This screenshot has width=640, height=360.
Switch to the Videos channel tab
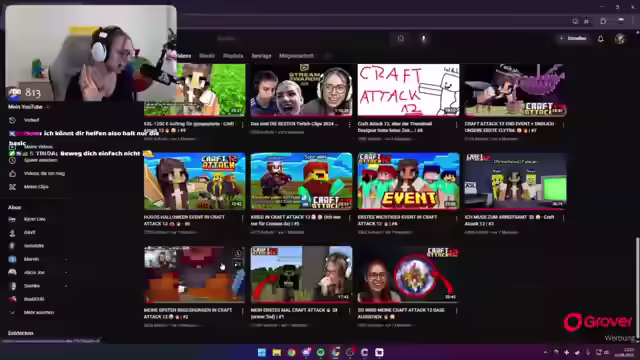(184, 56)
